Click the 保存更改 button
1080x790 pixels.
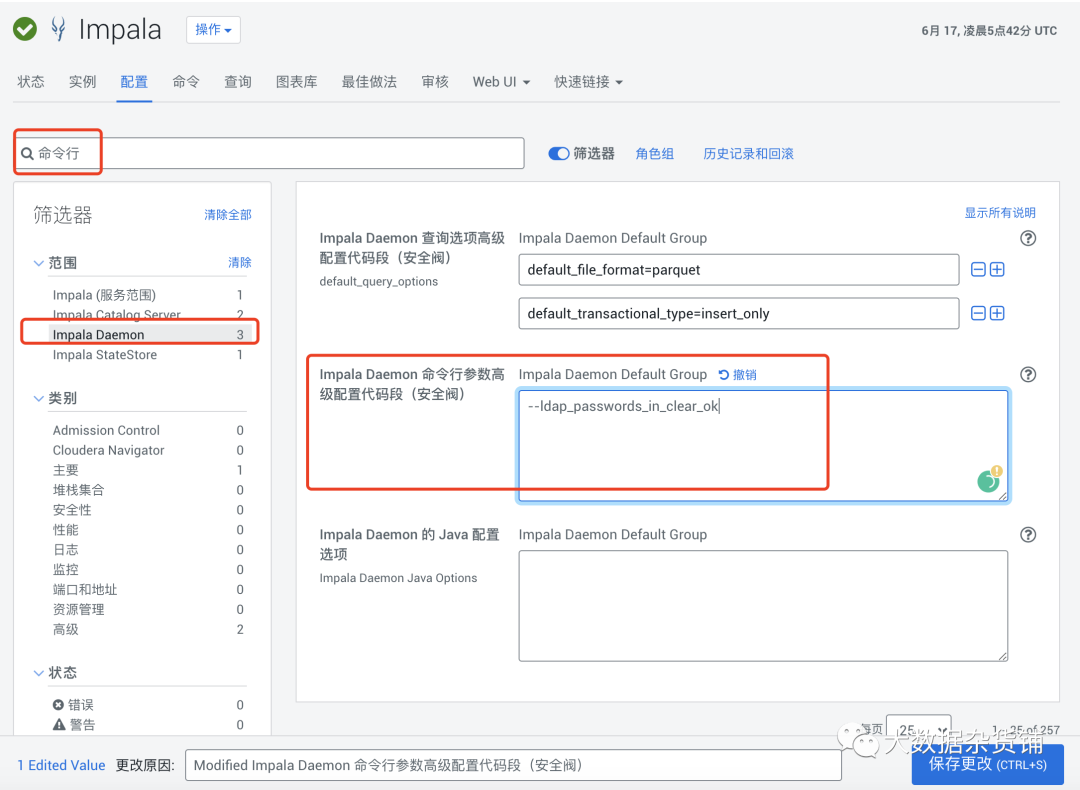pos(988,764)
